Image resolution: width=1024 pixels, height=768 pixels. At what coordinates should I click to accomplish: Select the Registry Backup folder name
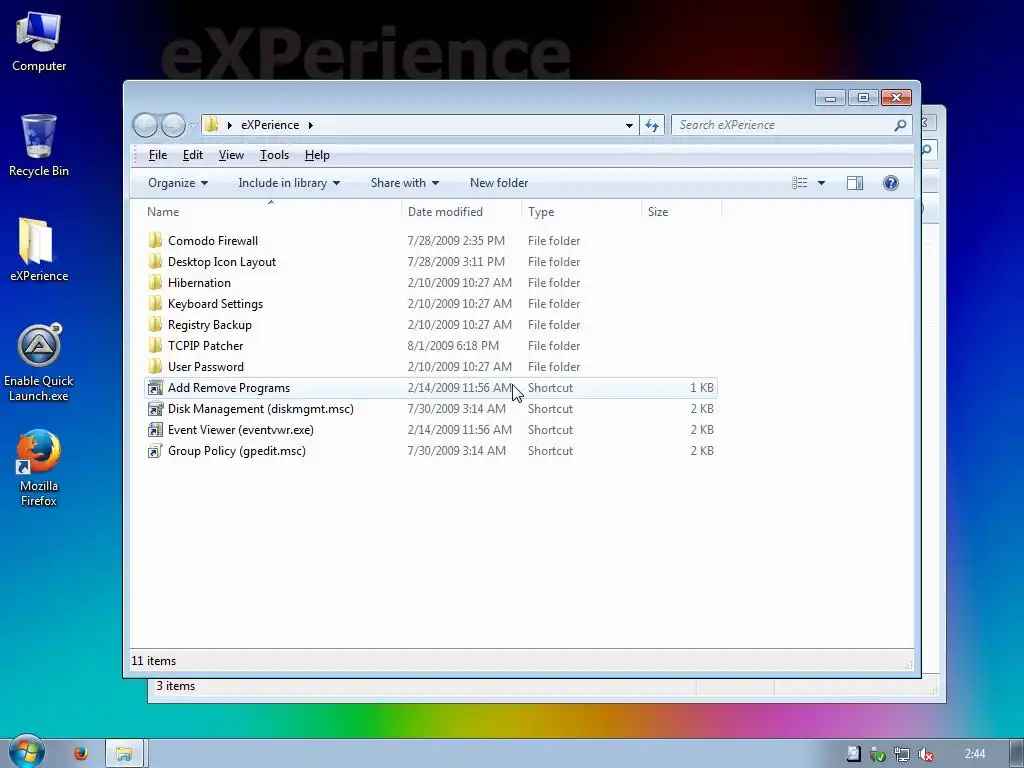210,325
